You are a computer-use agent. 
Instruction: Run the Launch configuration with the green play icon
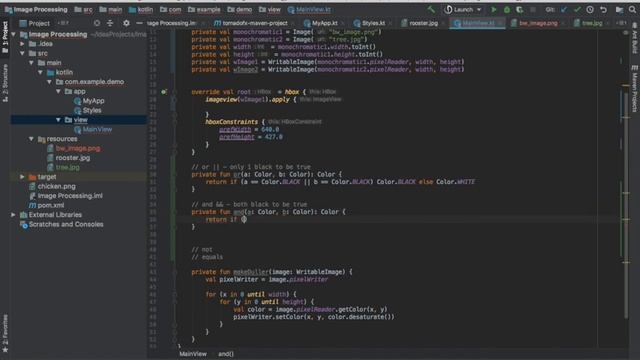coord(493,9)
